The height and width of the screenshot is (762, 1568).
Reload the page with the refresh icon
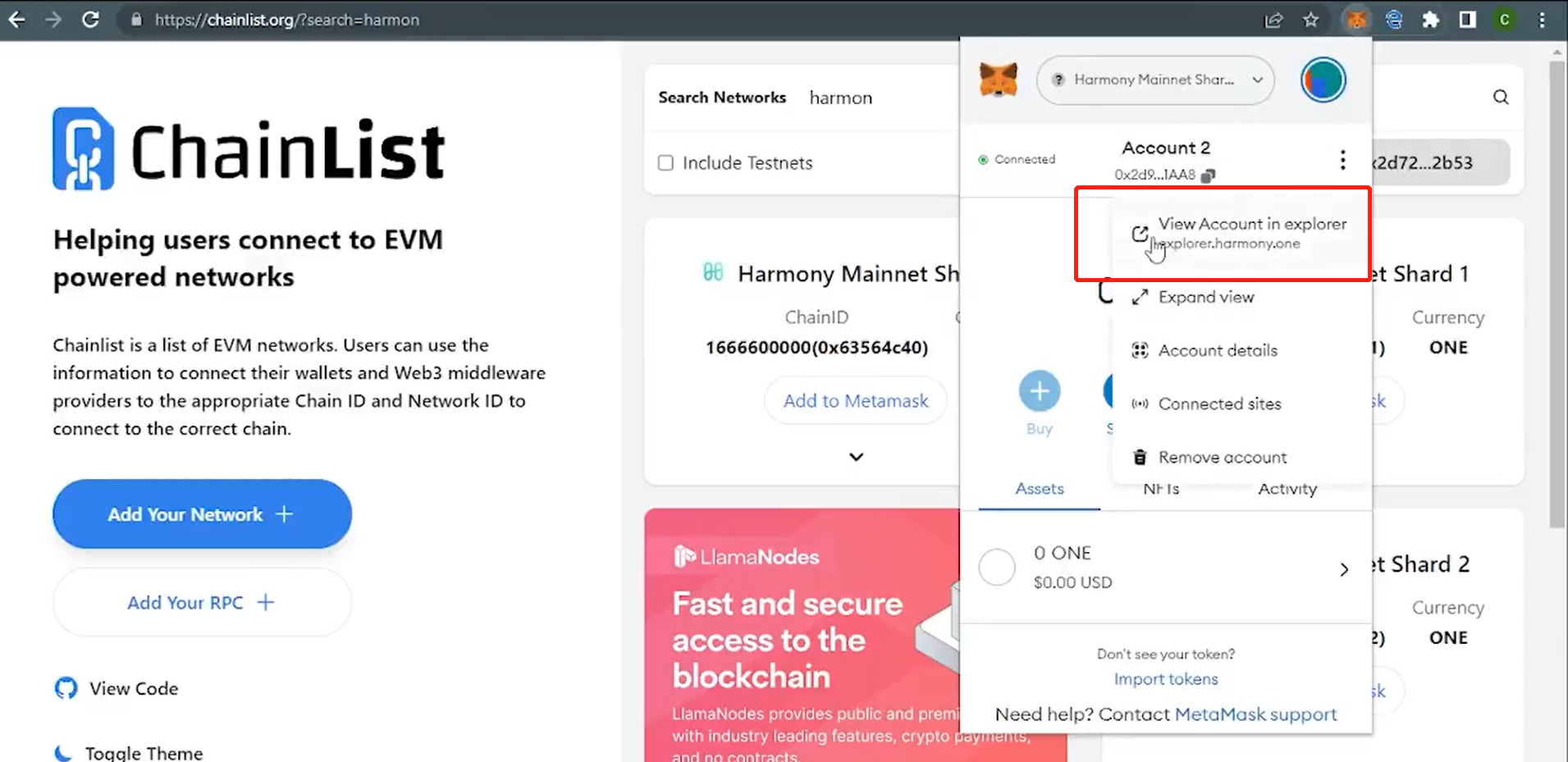[x=91, y=20]
